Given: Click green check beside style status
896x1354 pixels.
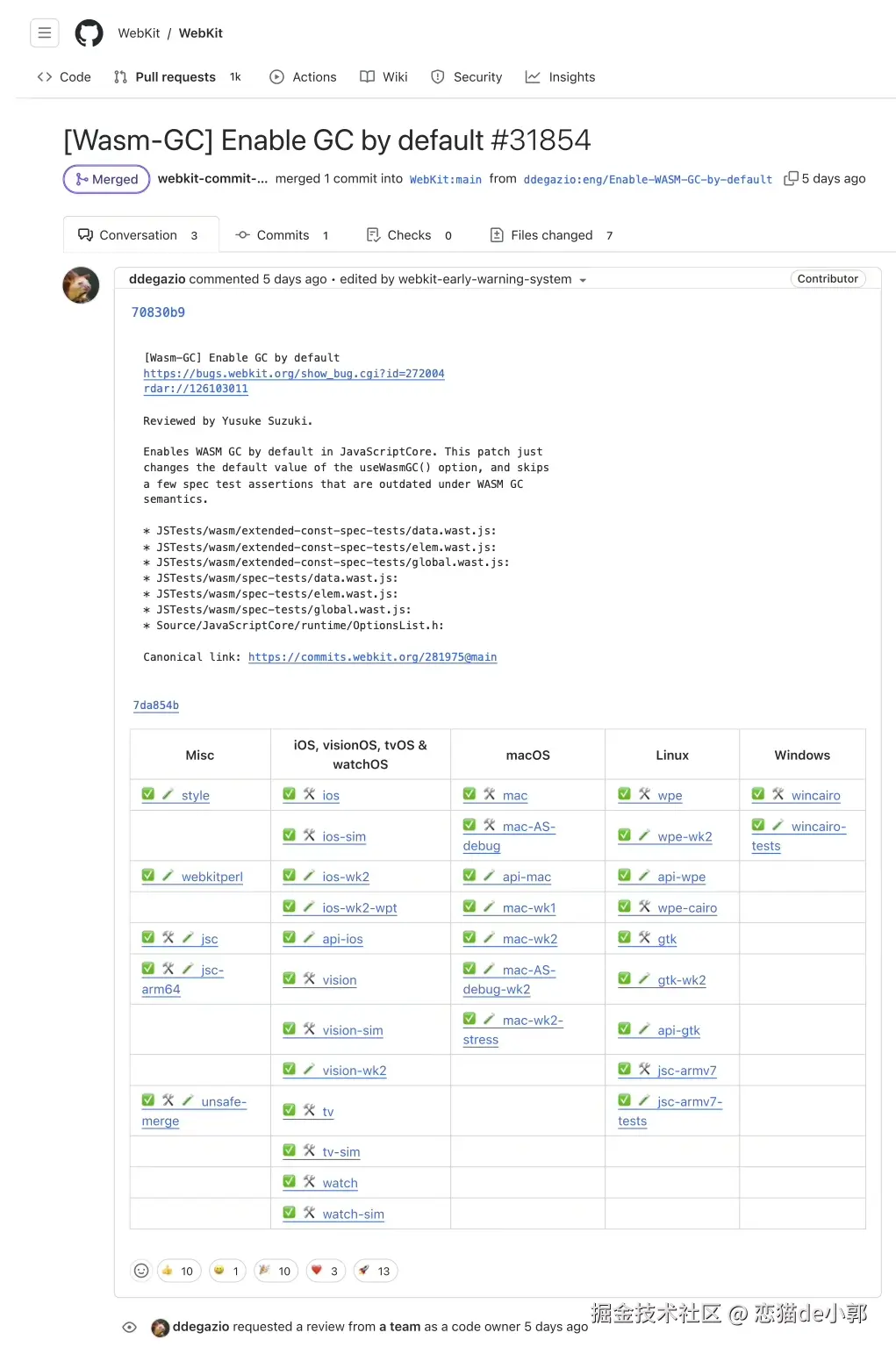Looking at the screenshot, I should pos(148,794).
